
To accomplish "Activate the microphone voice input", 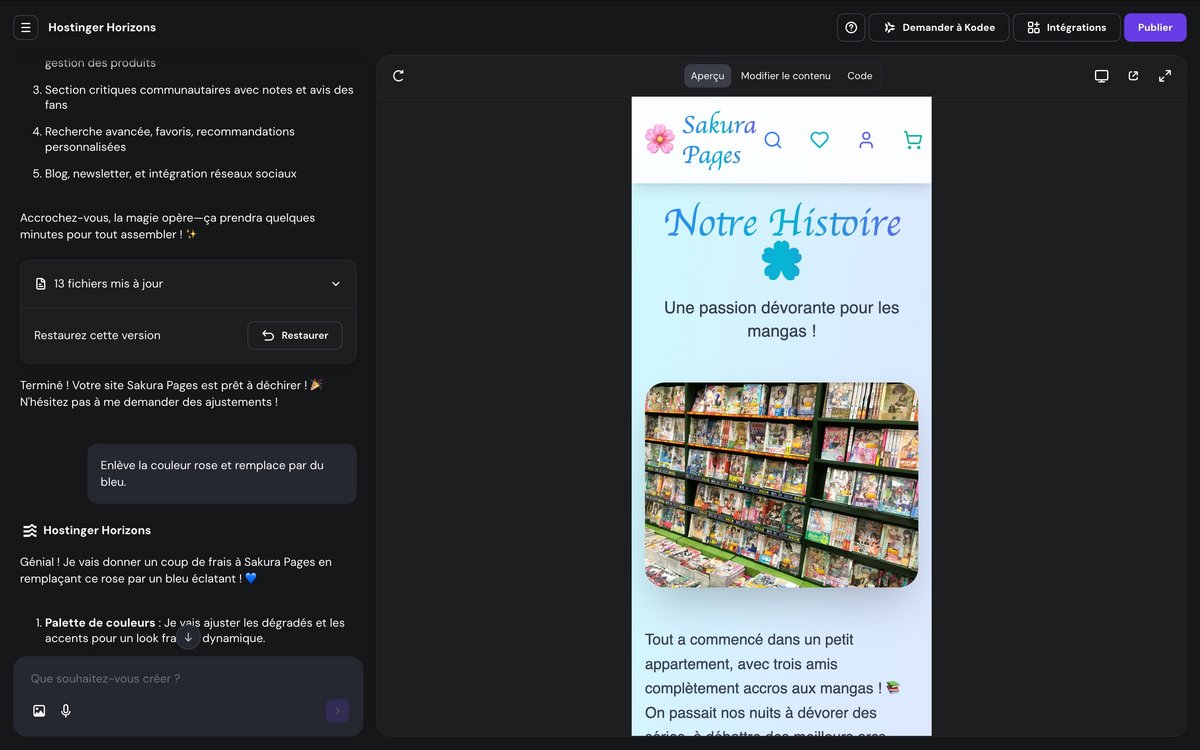I will [x=66, y=711].
